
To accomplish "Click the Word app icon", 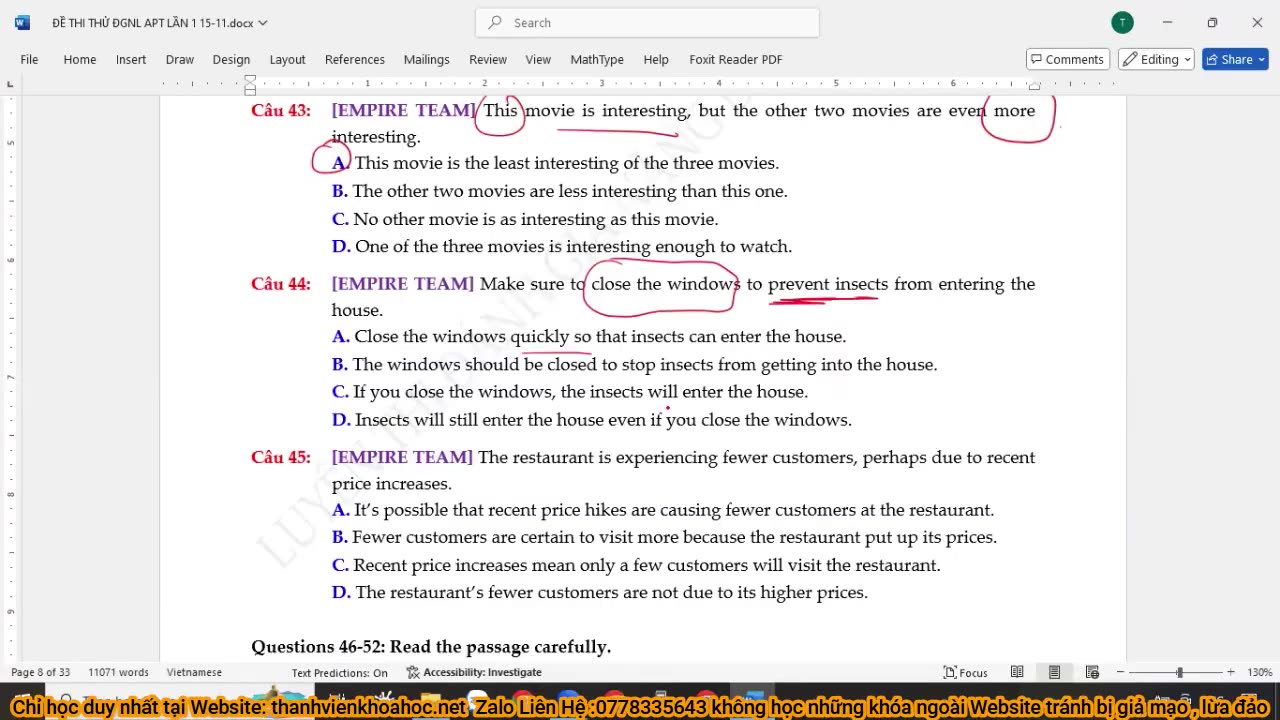I will pyautogui.click(x=22, y=22).
